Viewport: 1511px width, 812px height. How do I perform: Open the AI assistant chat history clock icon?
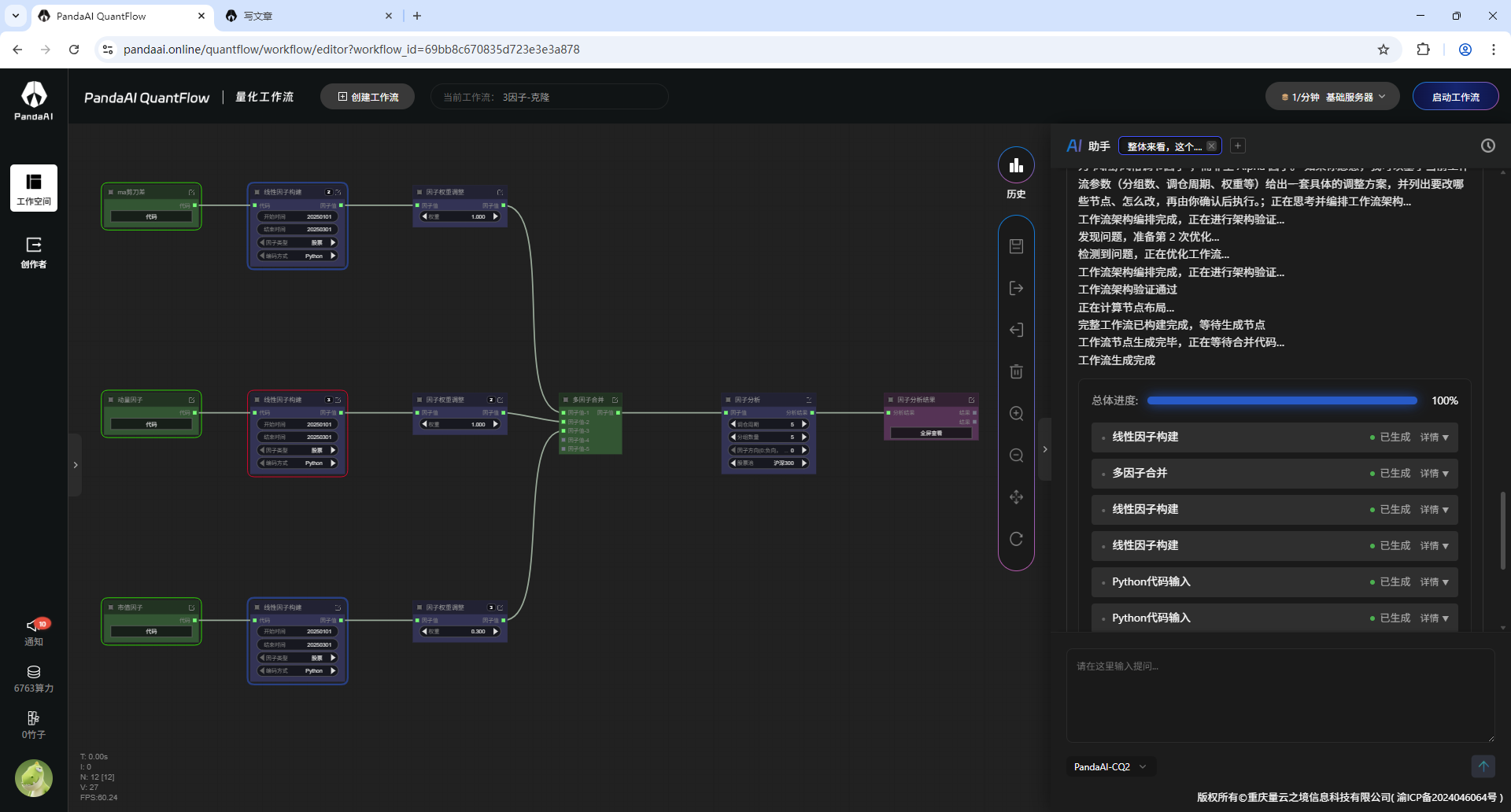(x=1487, y=146)
